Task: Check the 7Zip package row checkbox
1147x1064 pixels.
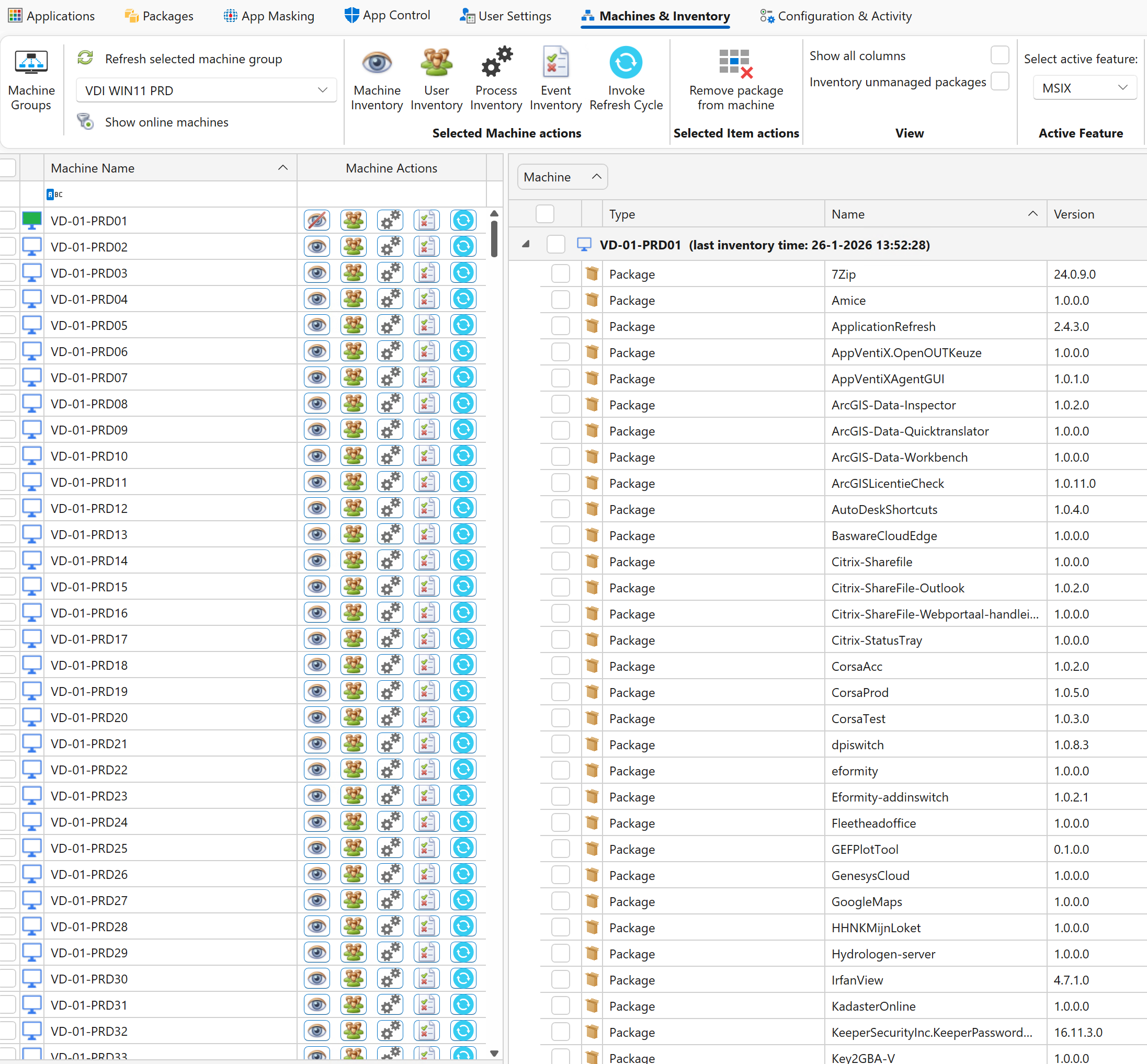Action: tap(560, 274)
